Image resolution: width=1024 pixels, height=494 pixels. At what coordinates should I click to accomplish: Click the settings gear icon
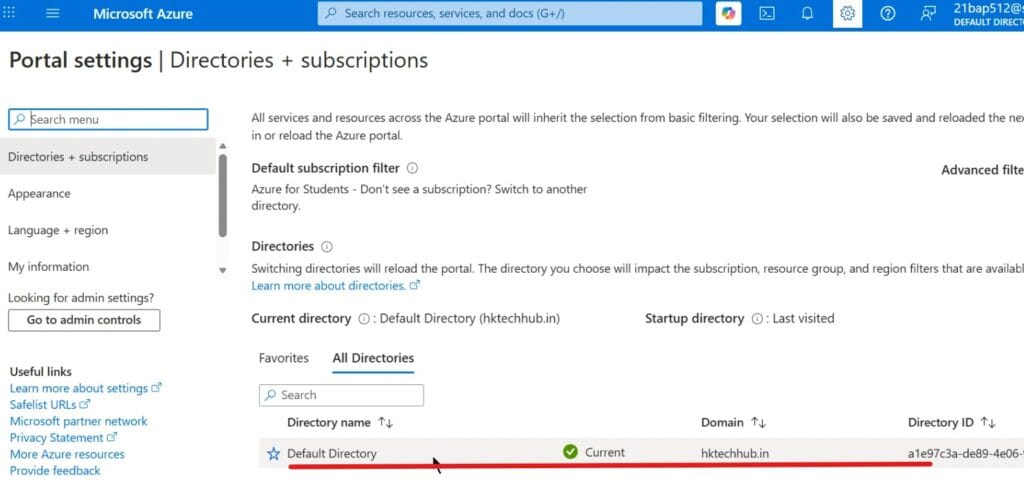847,13
